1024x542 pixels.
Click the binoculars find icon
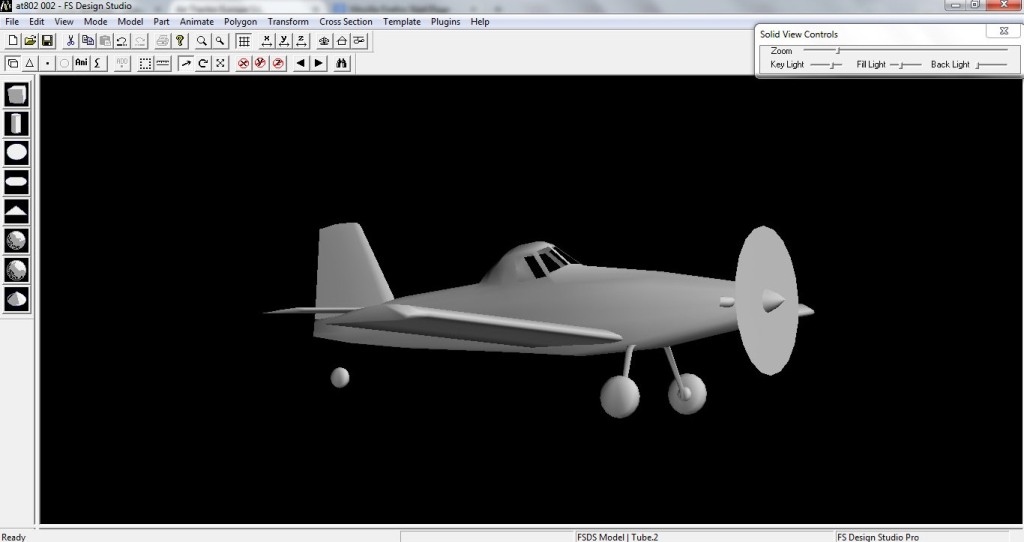(x=342, y=63)
